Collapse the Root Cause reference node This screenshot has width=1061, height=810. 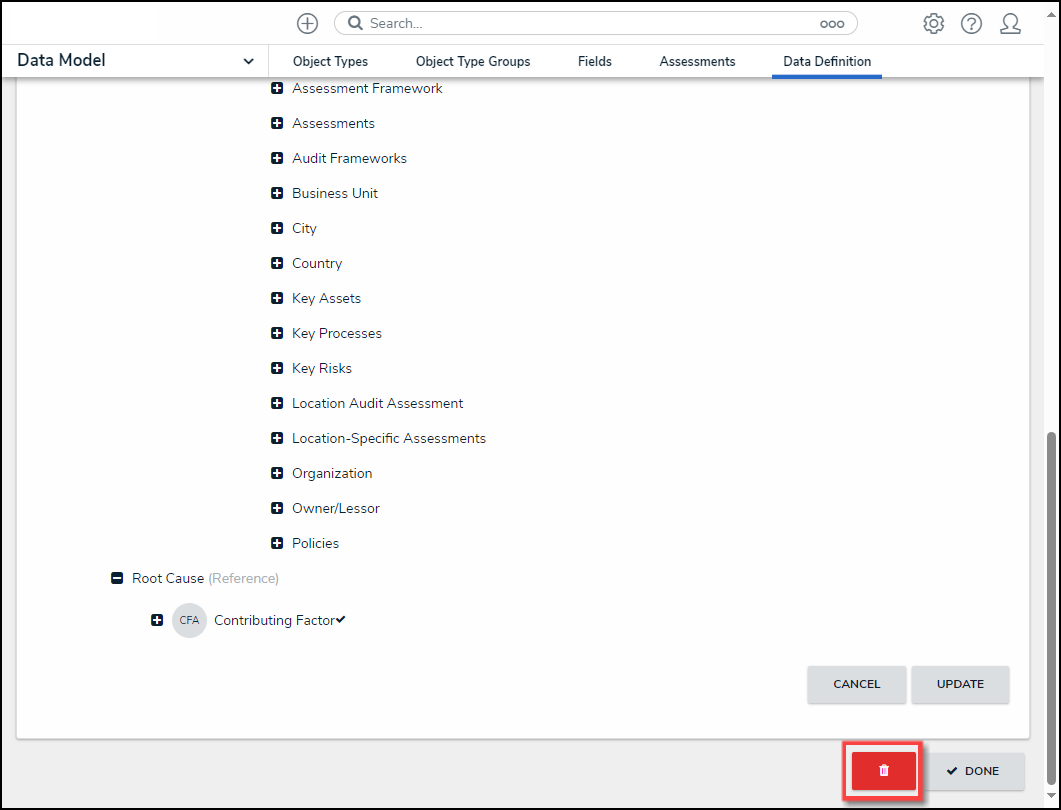117,579
